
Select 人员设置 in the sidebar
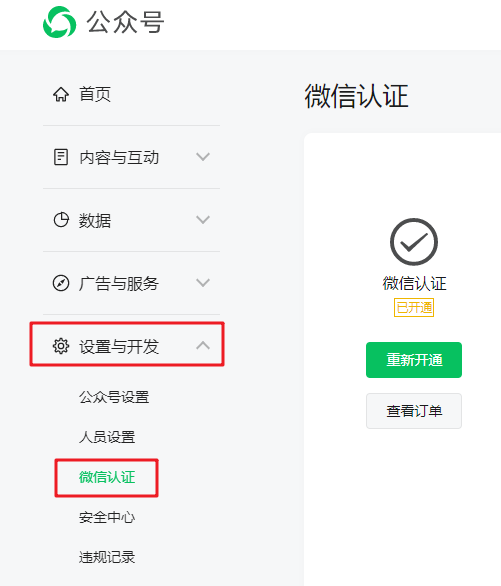point(107,437)
